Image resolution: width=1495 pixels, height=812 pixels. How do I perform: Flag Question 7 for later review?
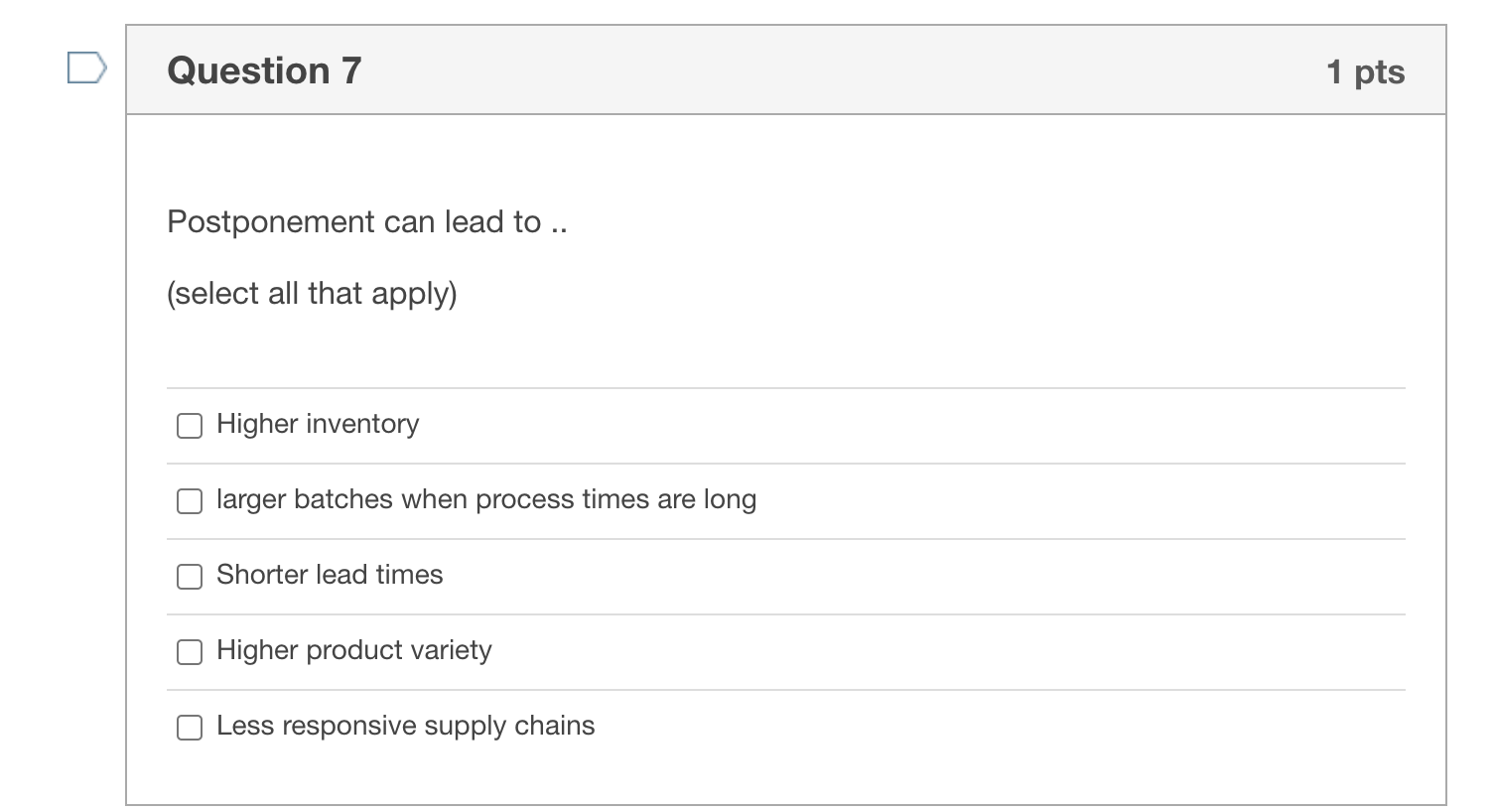(x=86, y=68)
